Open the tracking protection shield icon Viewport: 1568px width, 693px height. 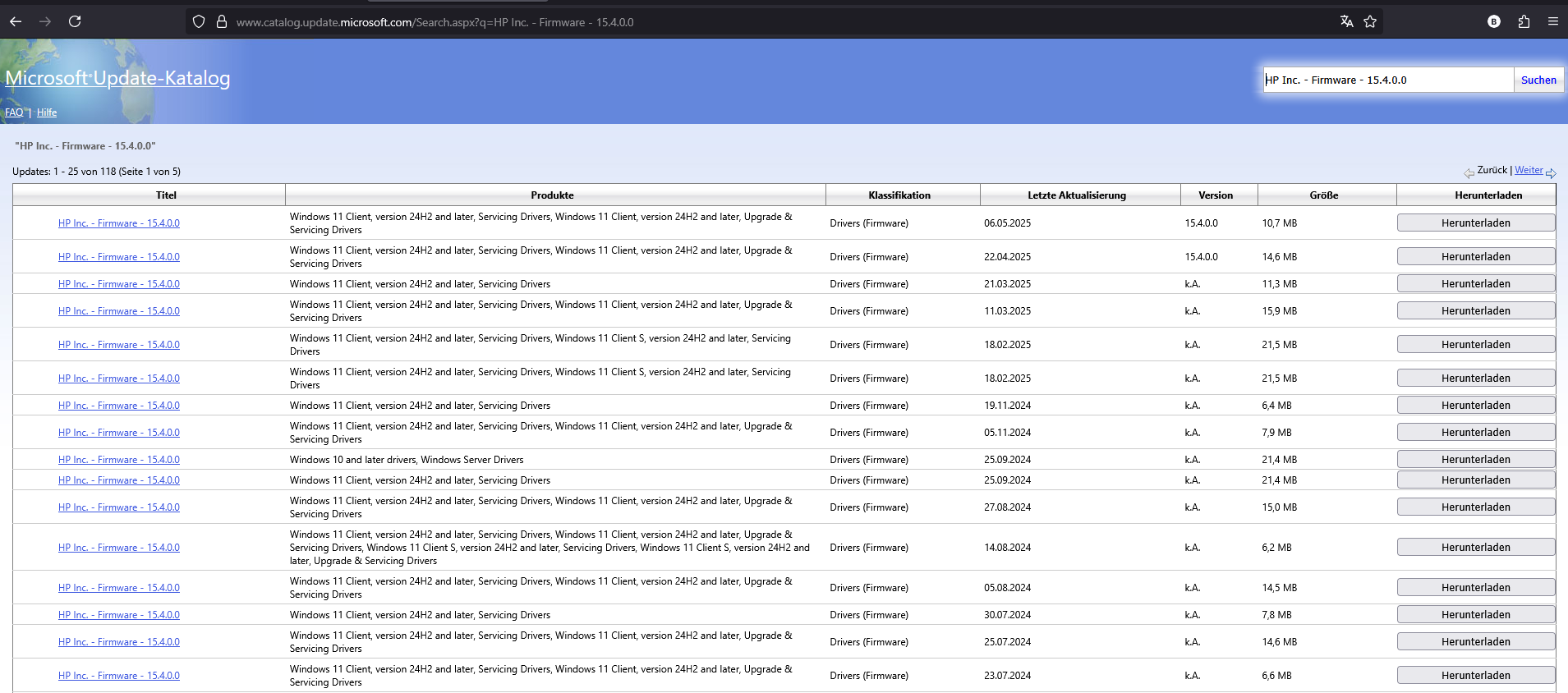pyautogui.click(x=199, y=22)
